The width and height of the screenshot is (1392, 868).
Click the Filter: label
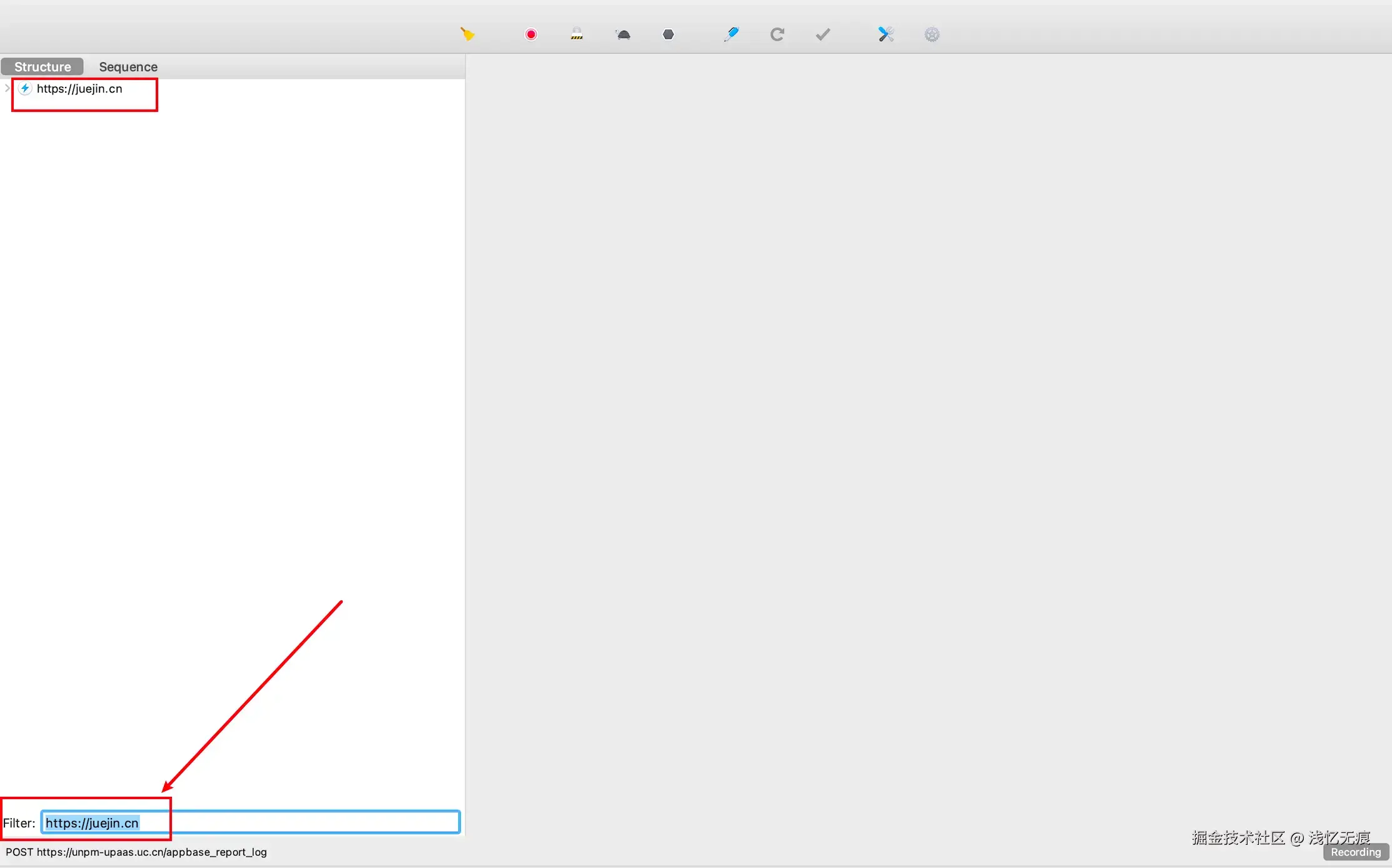19,823
